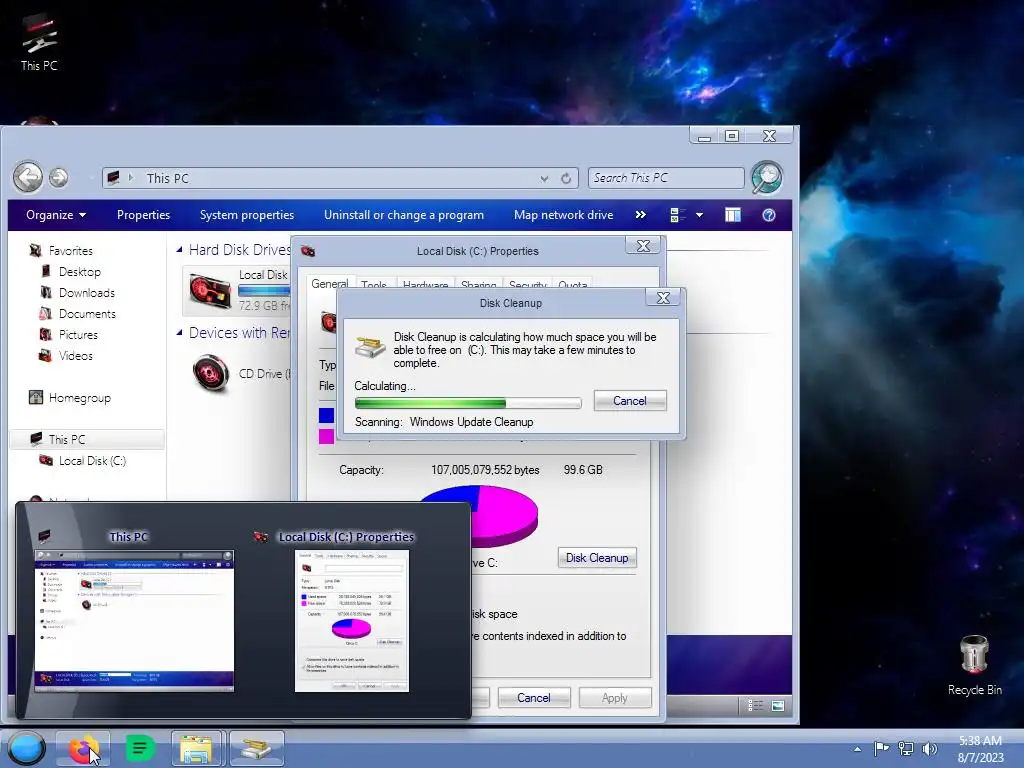Open System properties from toolbar
Image resolution: width=1024 pixels, height=768 pixels.
[247, 215]
